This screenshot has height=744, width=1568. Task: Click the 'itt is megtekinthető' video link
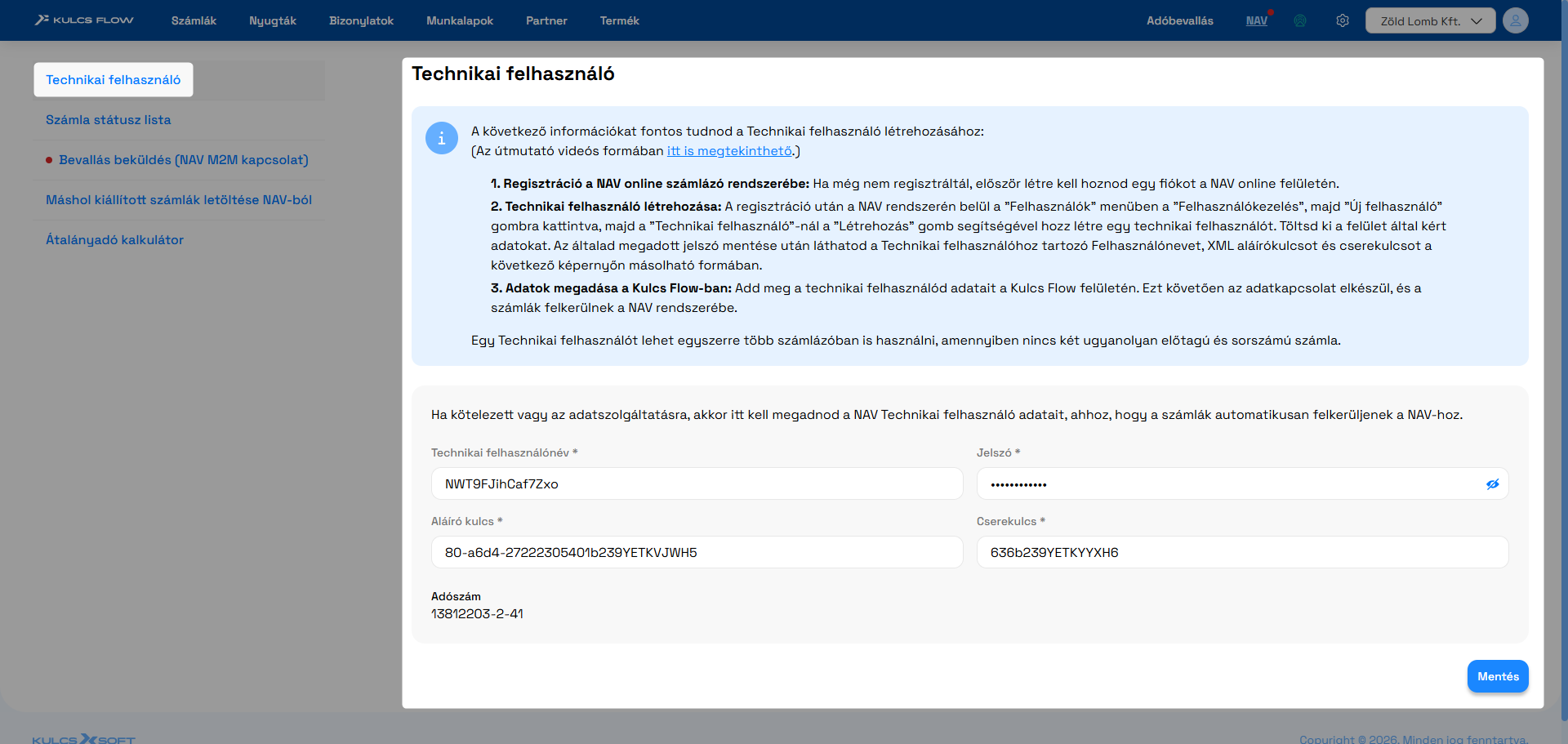tap(729, 150)
